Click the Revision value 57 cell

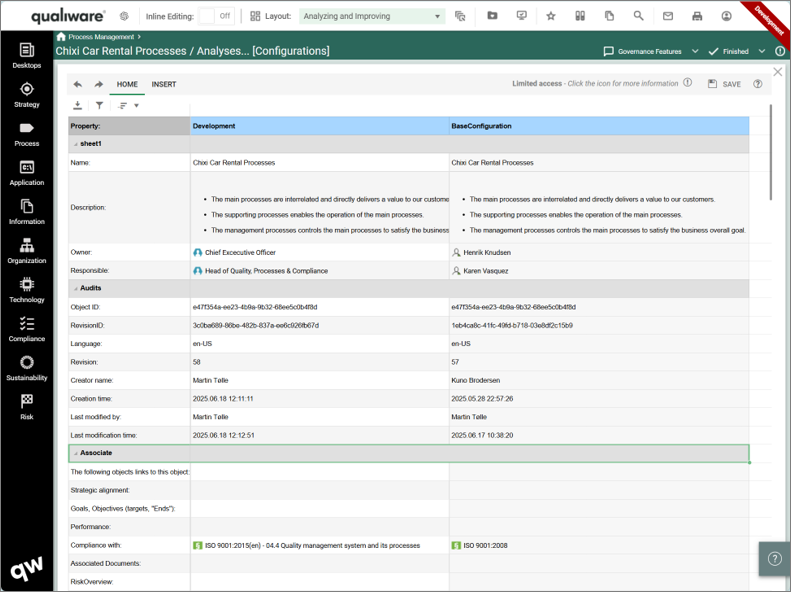point(599,362)
